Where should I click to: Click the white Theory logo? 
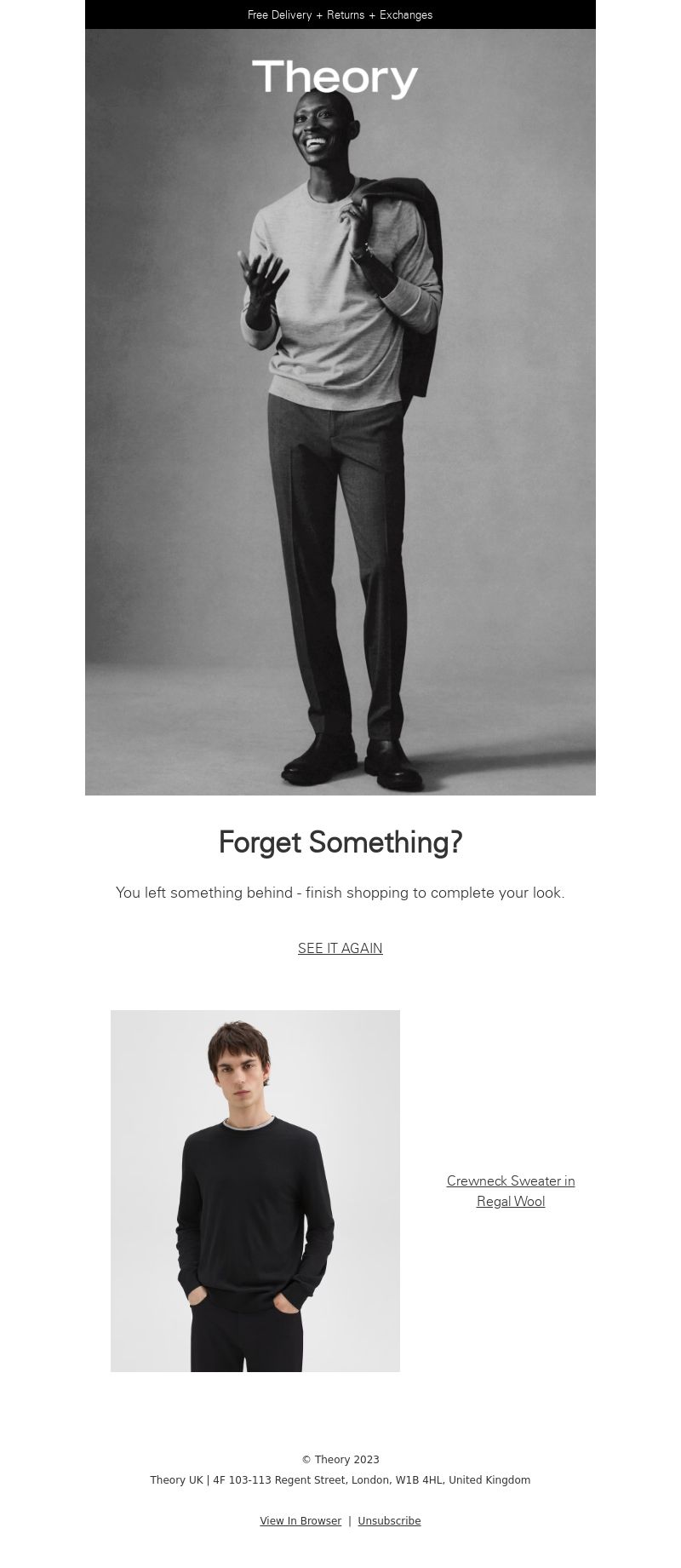(x=335, y=78)
